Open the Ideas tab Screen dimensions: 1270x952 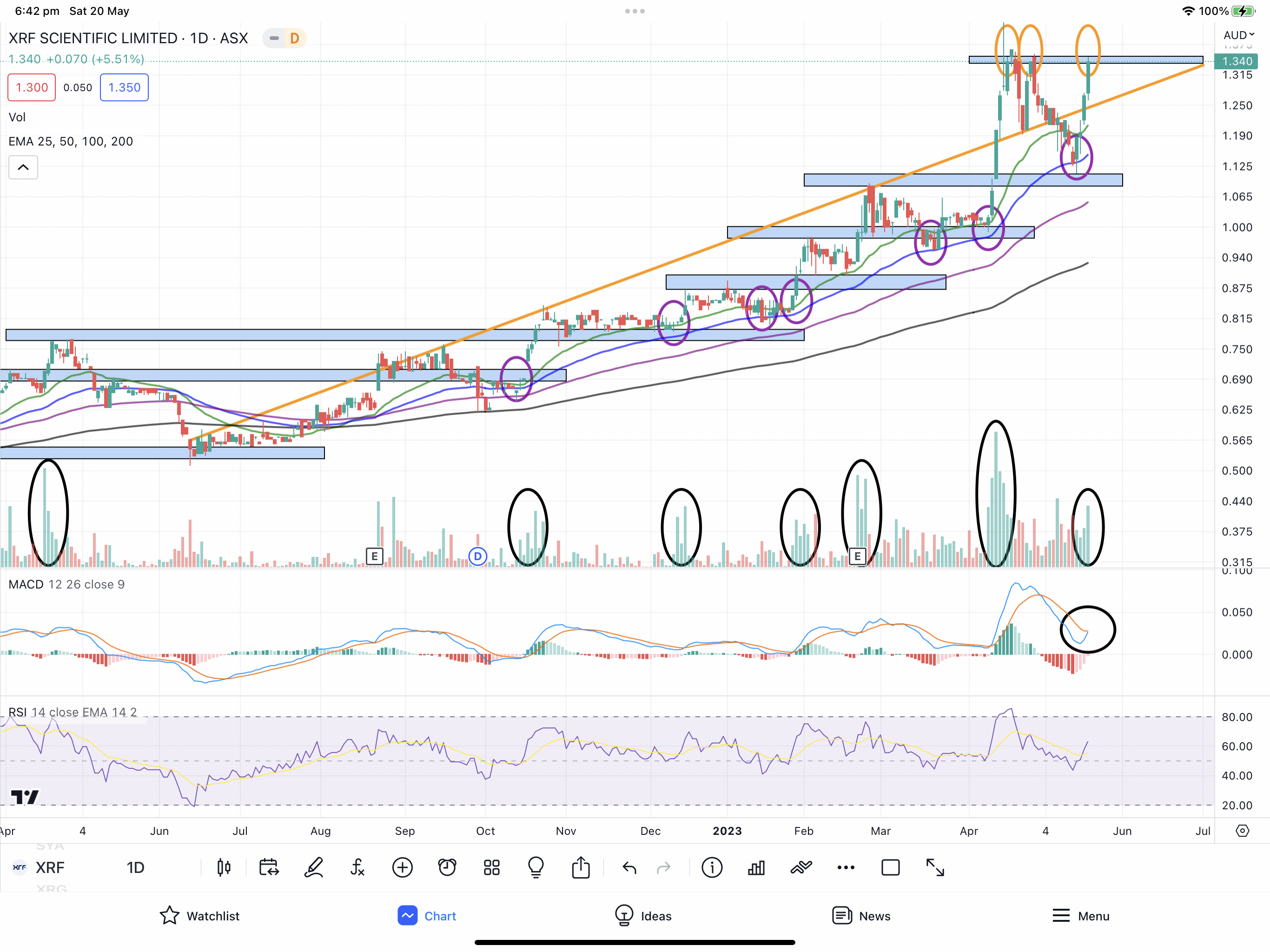(x=642, y=916)
